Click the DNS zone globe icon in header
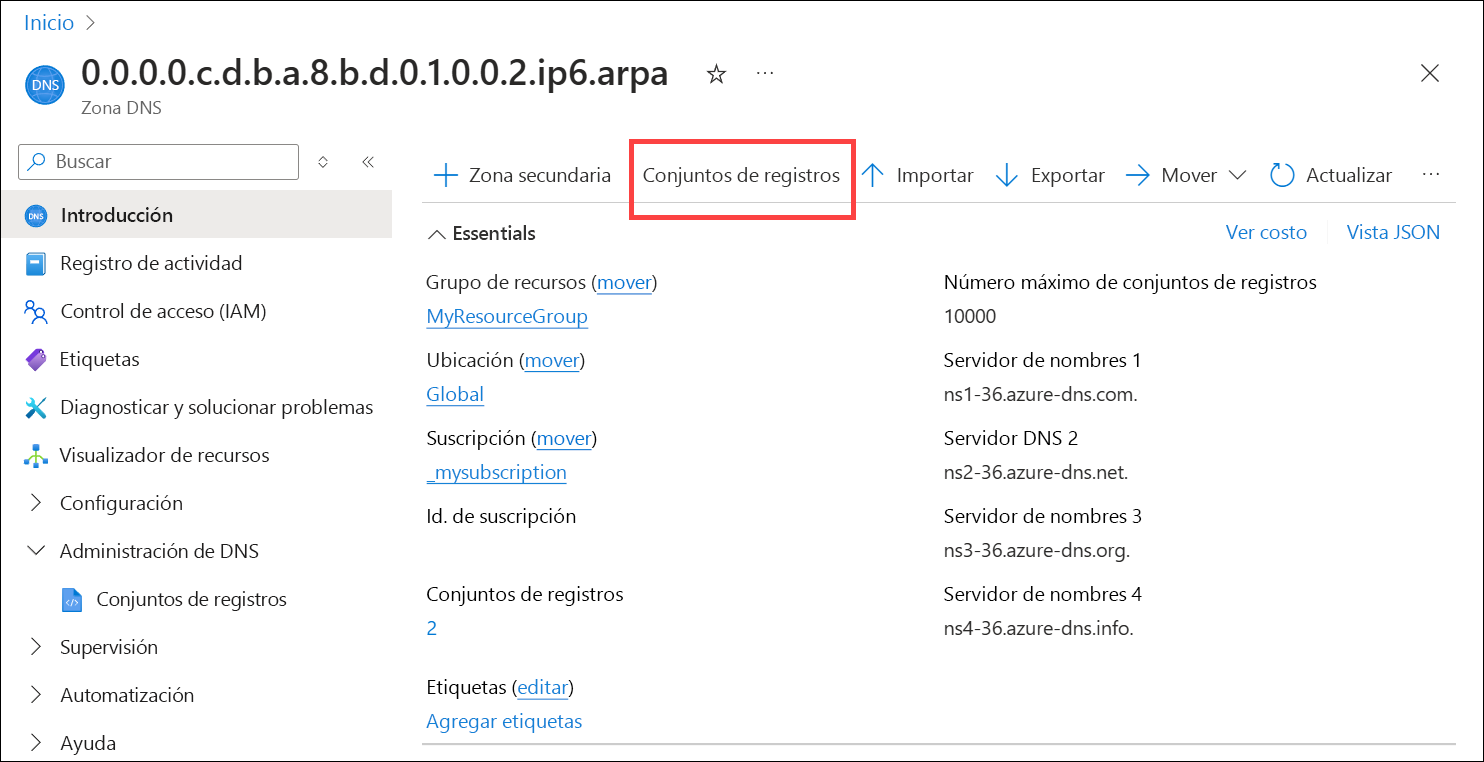The image size is (1484, 762). coord(44,85)
